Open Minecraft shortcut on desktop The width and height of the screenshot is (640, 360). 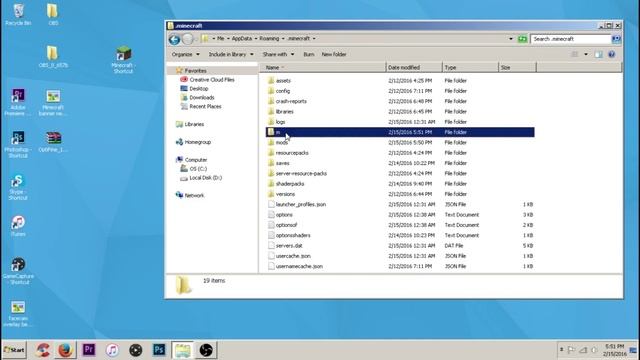[123, 60]
